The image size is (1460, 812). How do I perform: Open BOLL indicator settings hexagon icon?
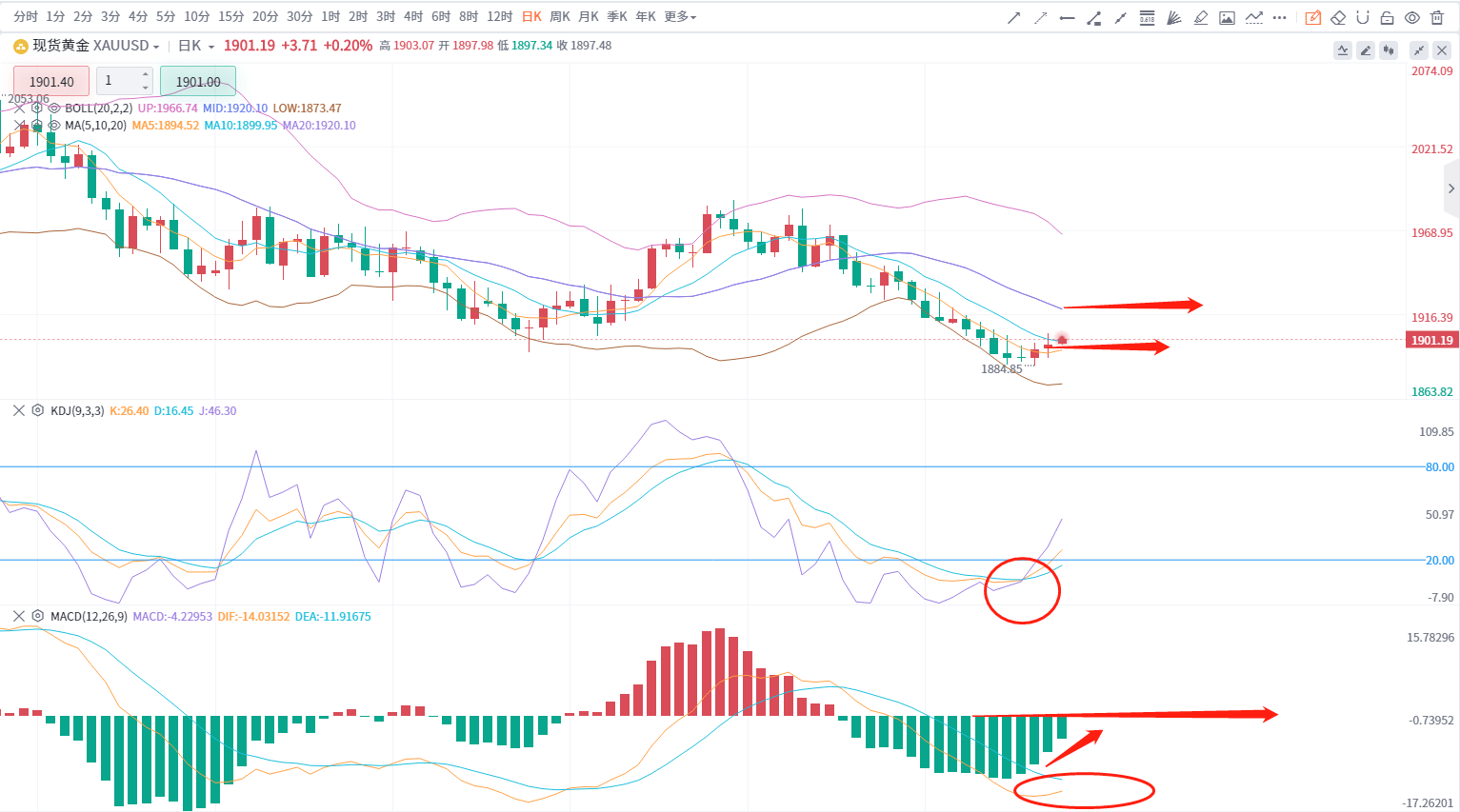click(37, 109)
